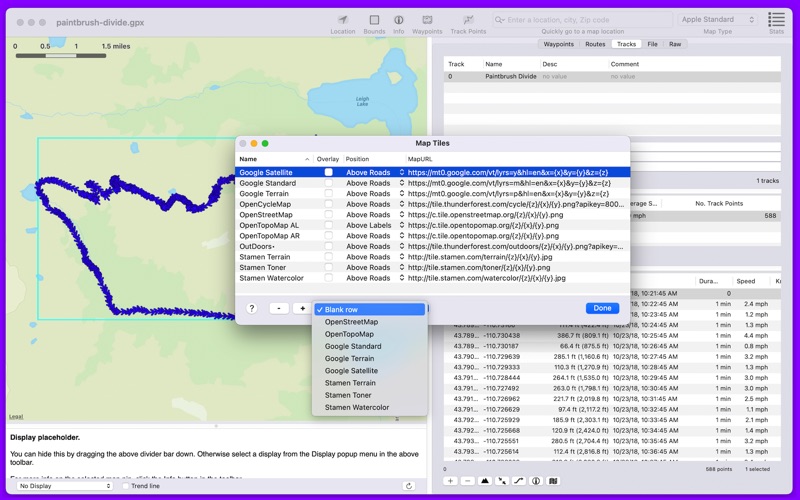800x500 pixels.
Task: Choose Stamen Toner from popup menu
Action: click(x=370, y=395)
